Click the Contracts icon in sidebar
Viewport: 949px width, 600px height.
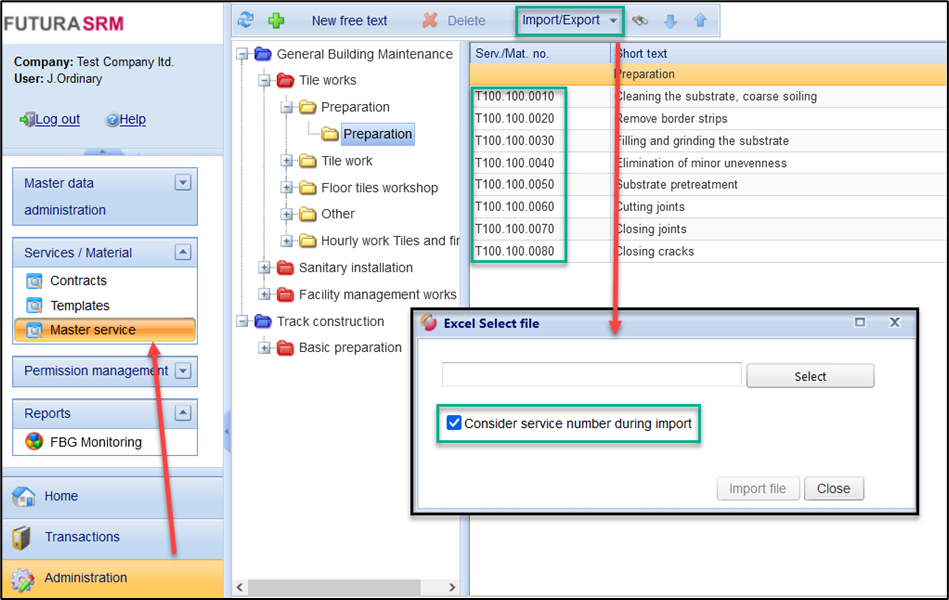(35, 281)
